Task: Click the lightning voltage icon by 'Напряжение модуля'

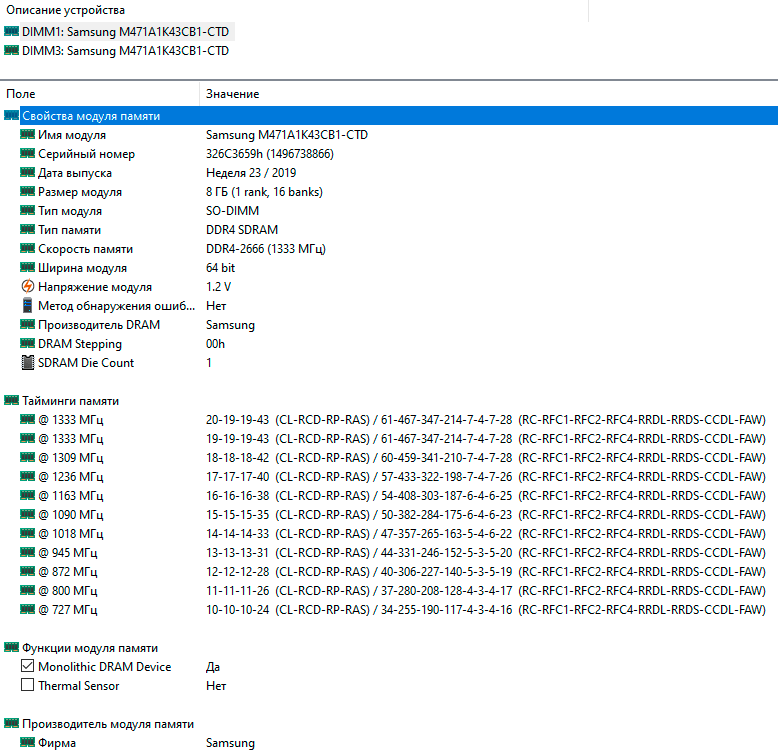Action: coord(28,286)
